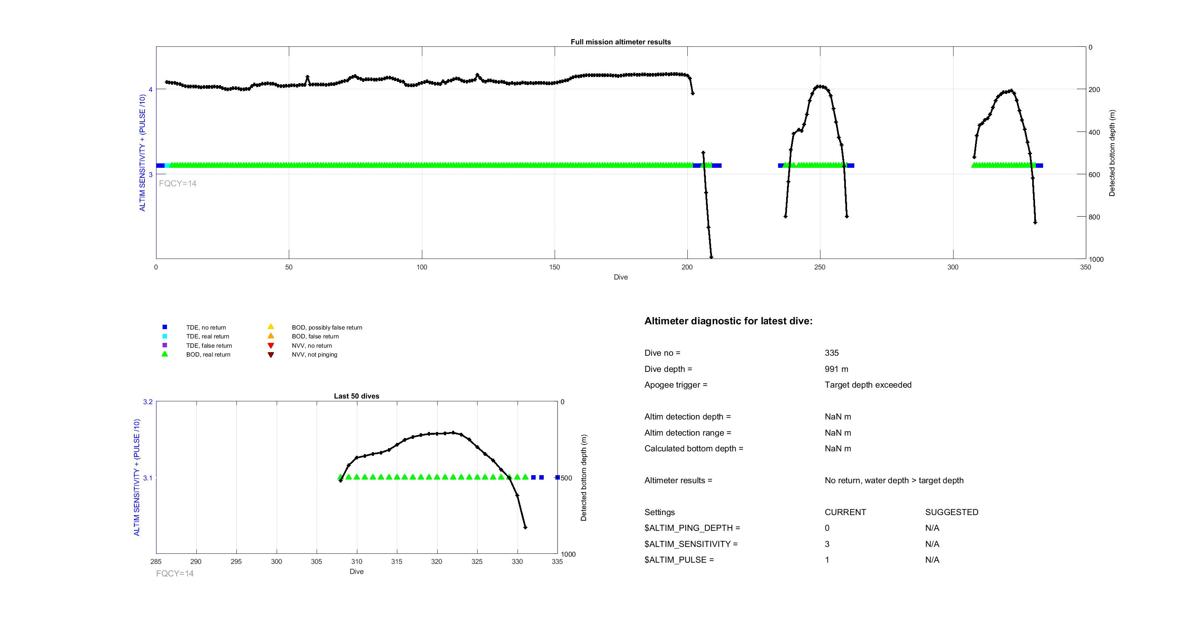Screen dimensions: 1200x622
Task: Select the 'Last 50 dives' plot title
Action: [x=357, y=396]
